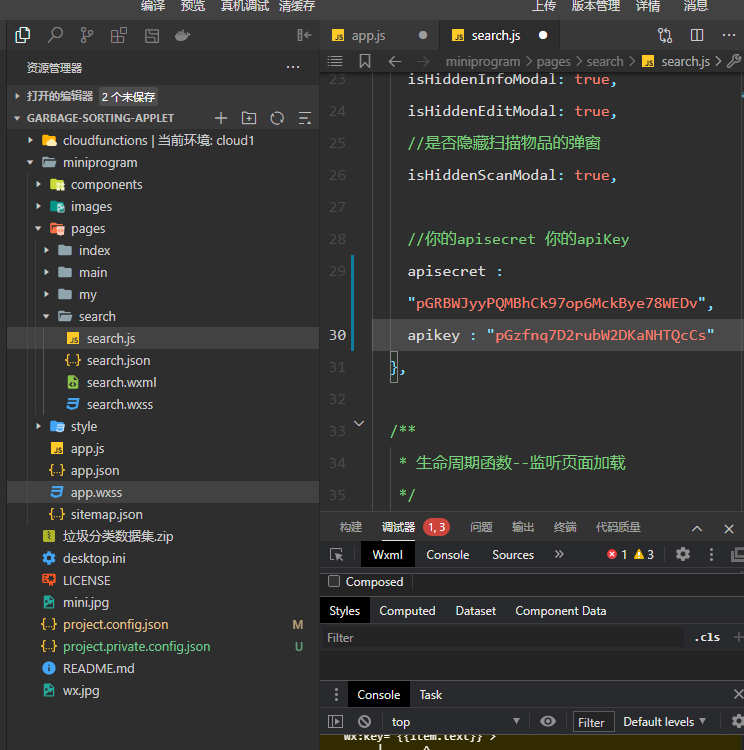The image size is (744, 750).
Task: Collapse all folders in explorer
Action: click(305, 118)
